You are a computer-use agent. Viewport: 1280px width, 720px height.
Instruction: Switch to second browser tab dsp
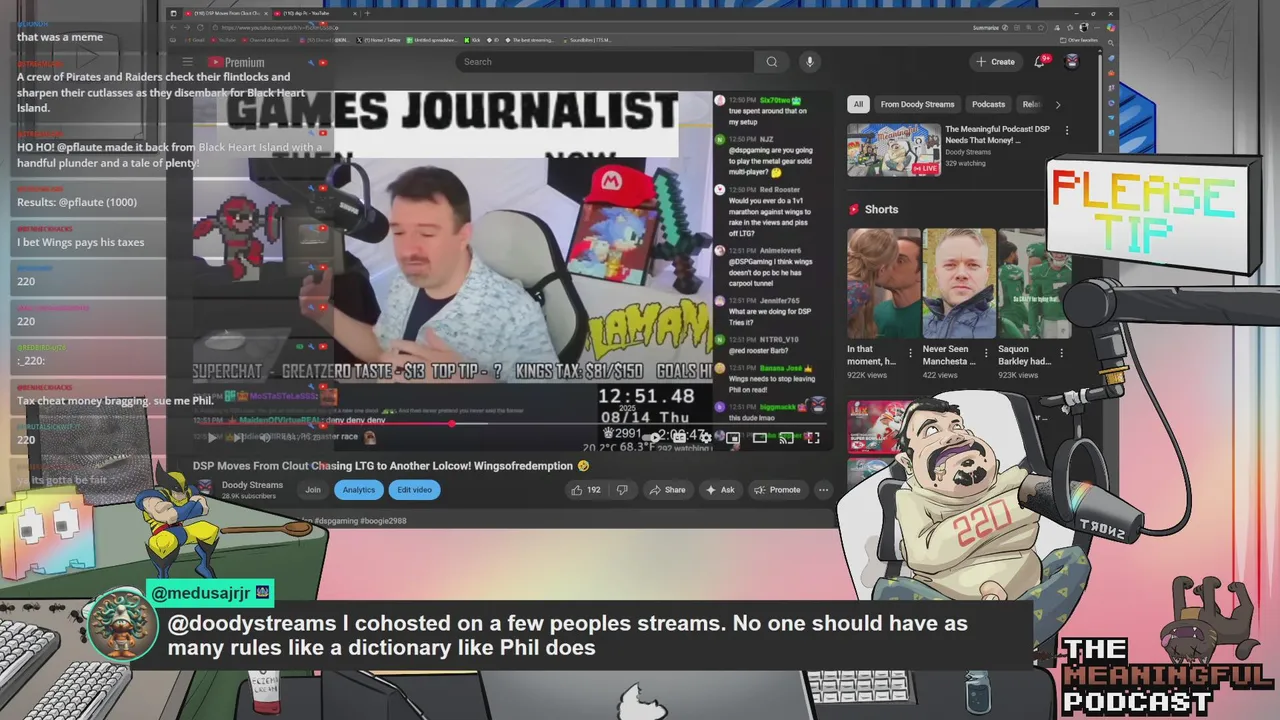313,13
